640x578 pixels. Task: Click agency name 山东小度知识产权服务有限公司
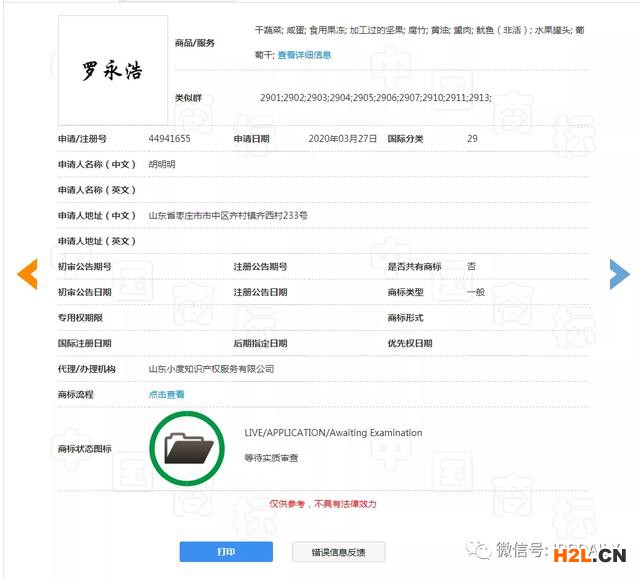coord(211,369)
